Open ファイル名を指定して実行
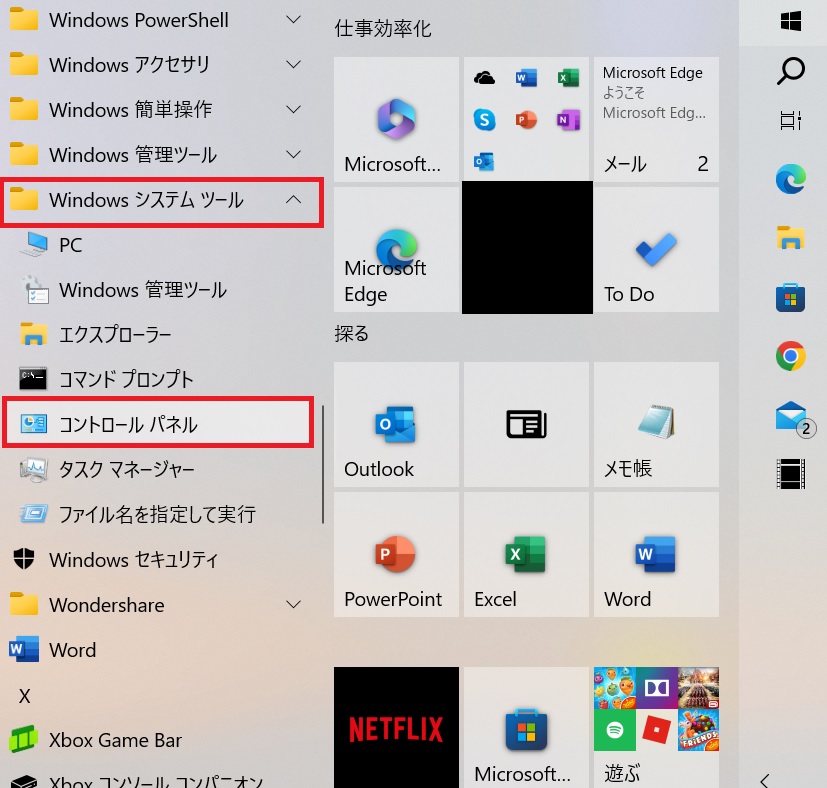The height and width of the screenshot is (788, 827). tap(161, 514)
